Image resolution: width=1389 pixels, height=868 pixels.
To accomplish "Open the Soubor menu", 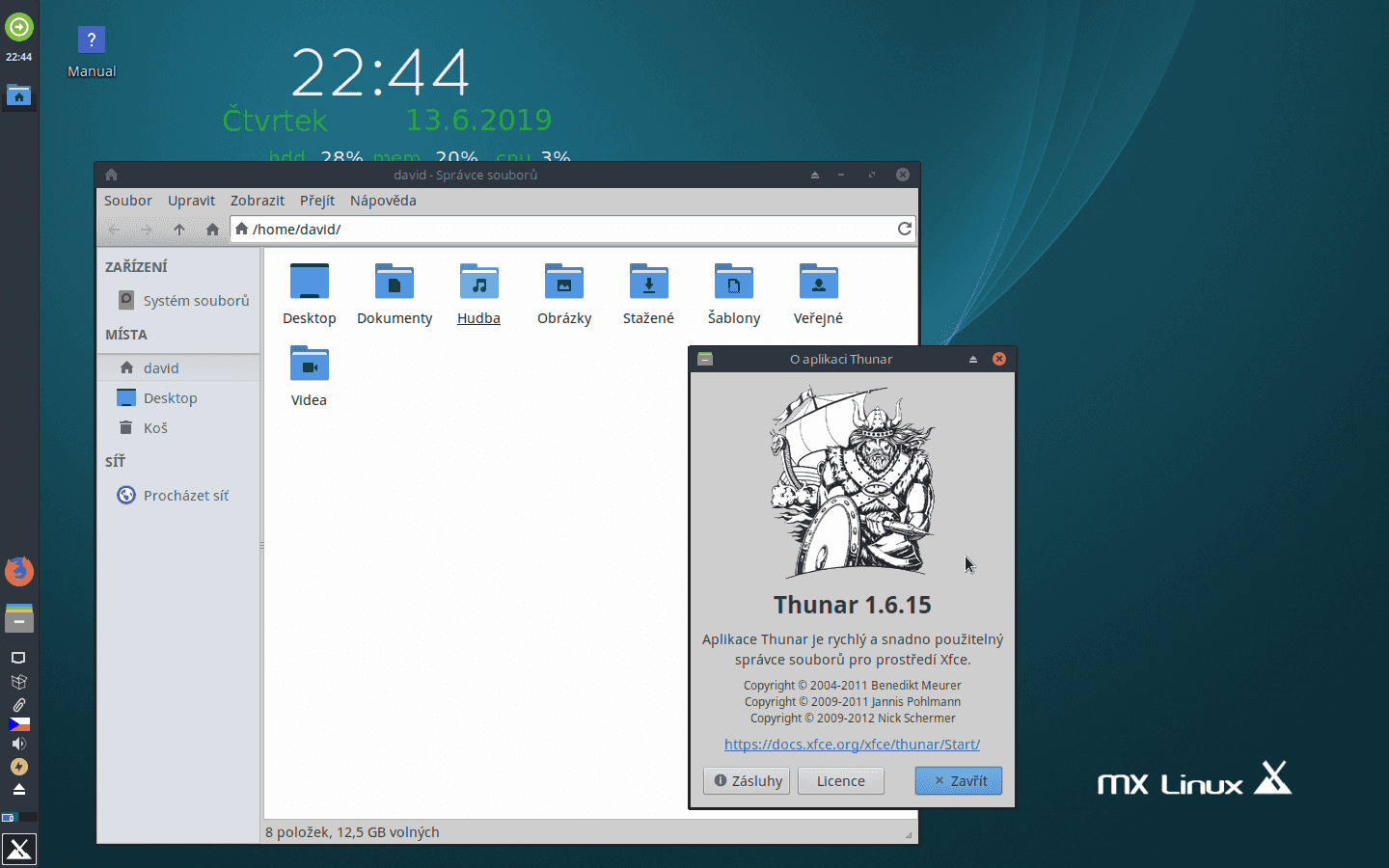I will (x=127, y=201).
